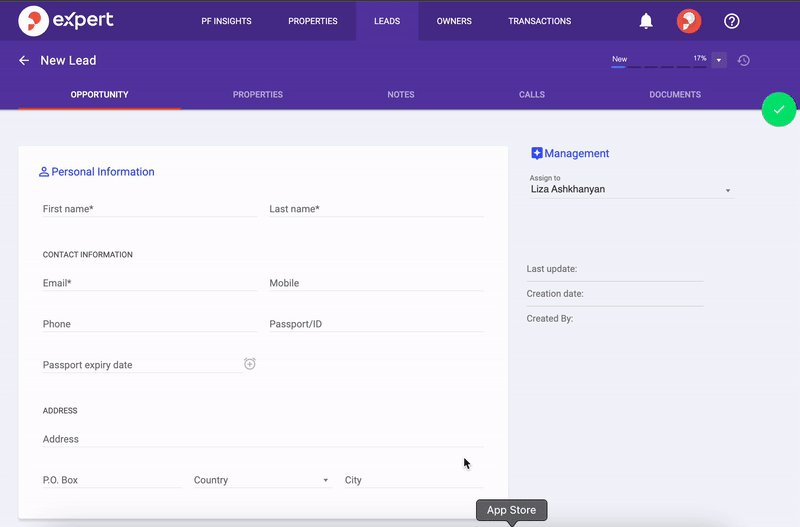The image size is (800, 527).
Task: Focus the Mobile field
Action: [x=376, y=283]
